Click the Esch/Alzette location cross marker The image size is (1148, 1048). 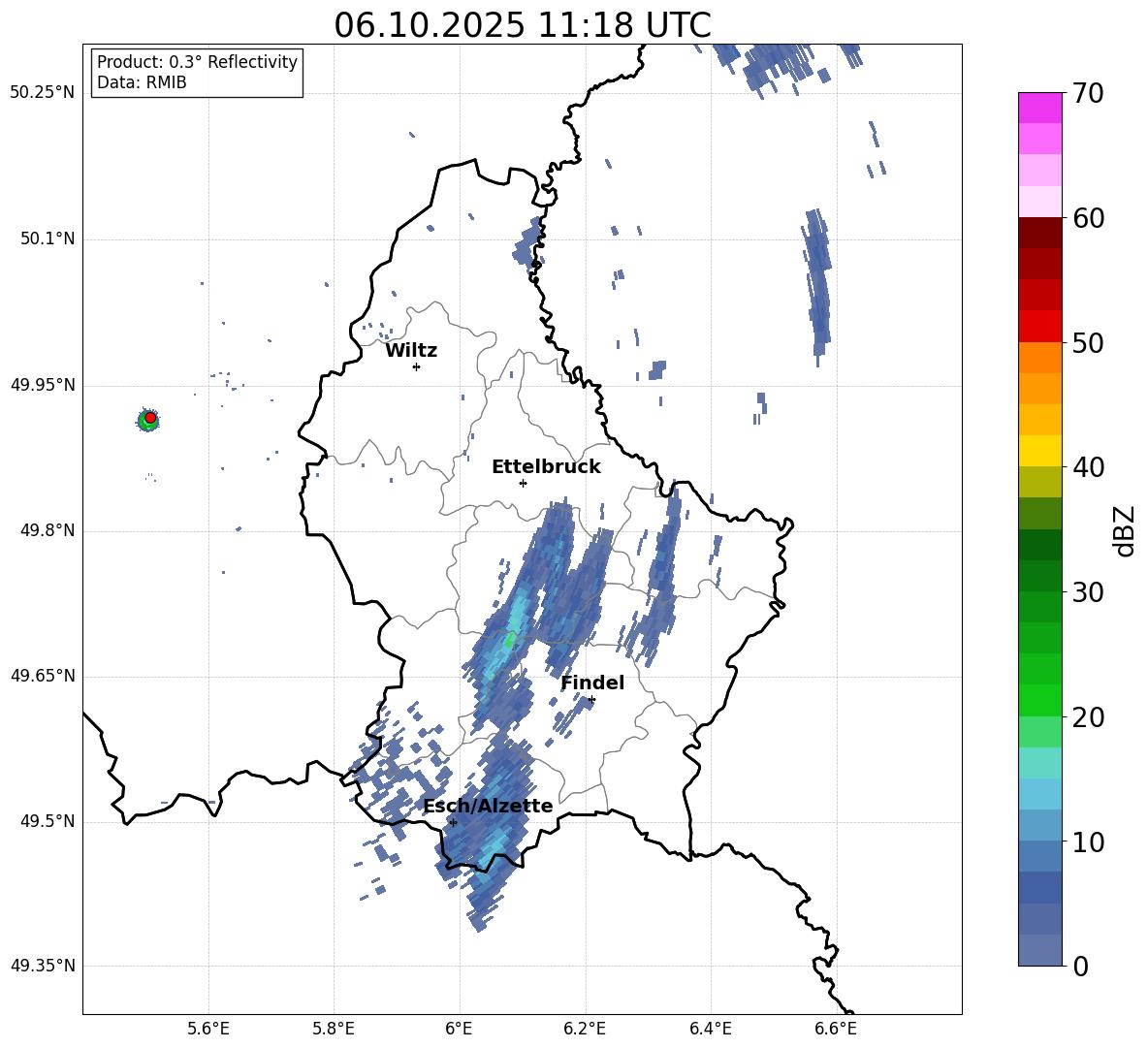(x=453, y=822)
